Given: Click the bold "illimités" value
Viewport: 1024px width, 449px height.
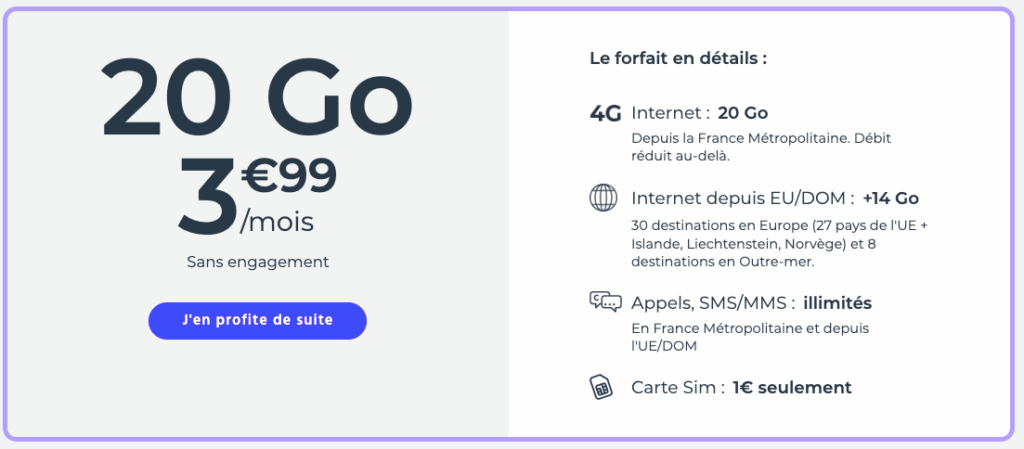Looking at the screenshot, I should click(838, 302).
